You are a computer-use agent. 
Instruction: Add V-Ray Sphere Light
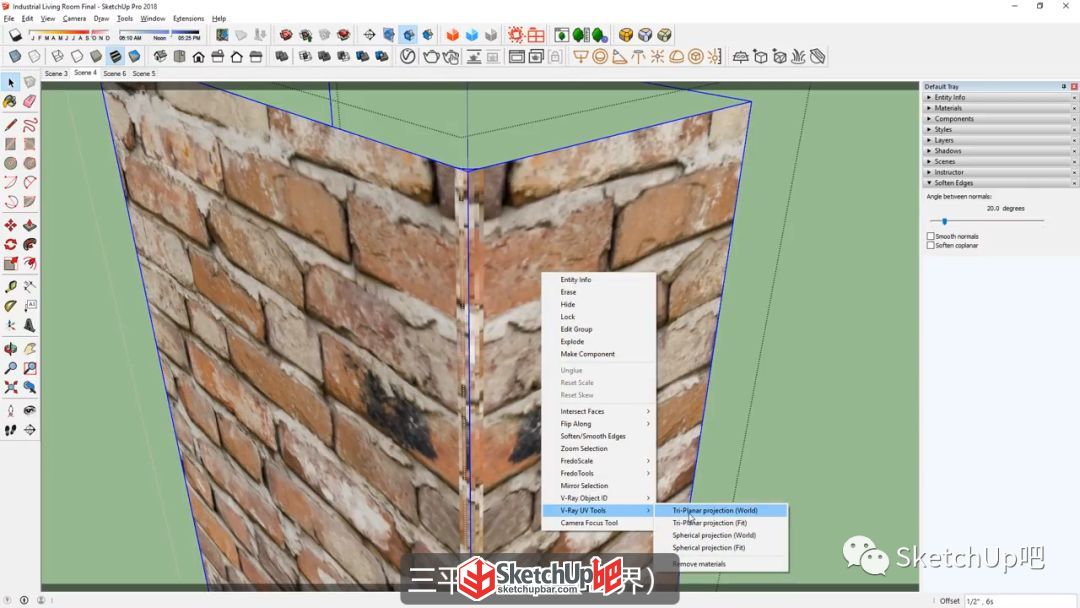[600, 56]
